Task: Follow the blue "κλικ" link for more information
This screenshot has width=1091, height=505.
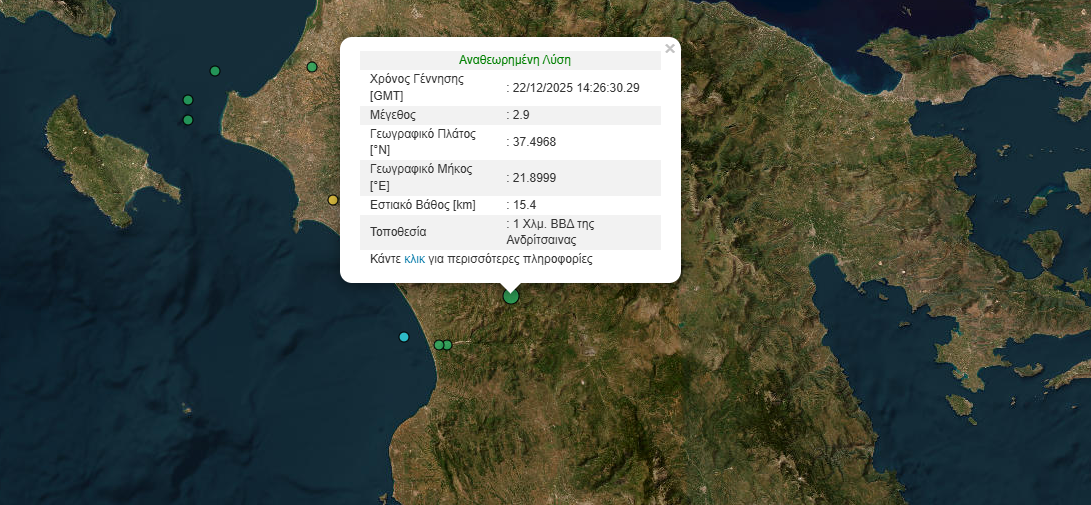Action: point(415,258)
